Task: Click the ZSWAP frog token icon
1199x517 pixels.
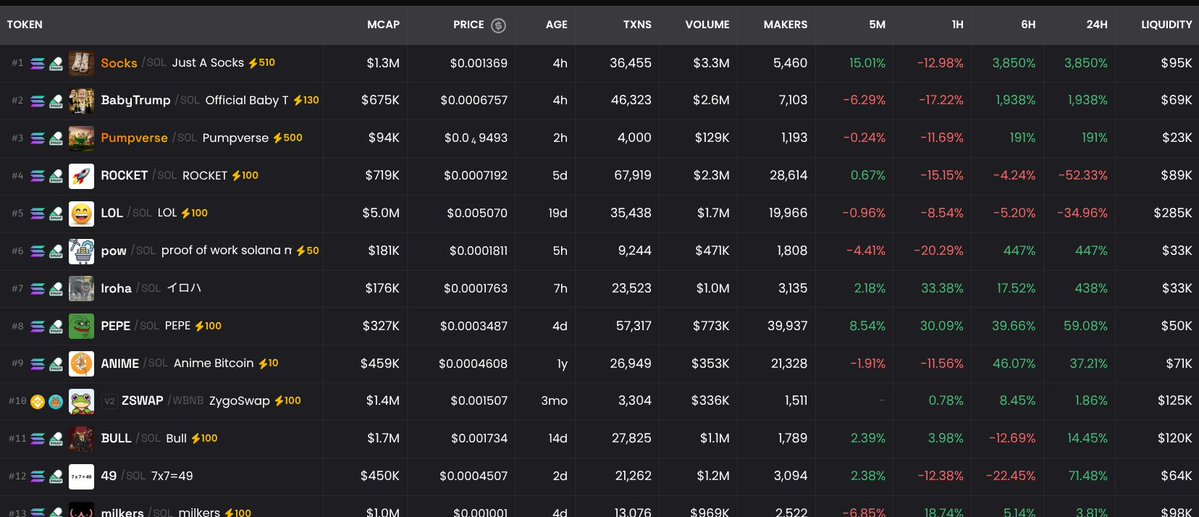Action: 81,401
